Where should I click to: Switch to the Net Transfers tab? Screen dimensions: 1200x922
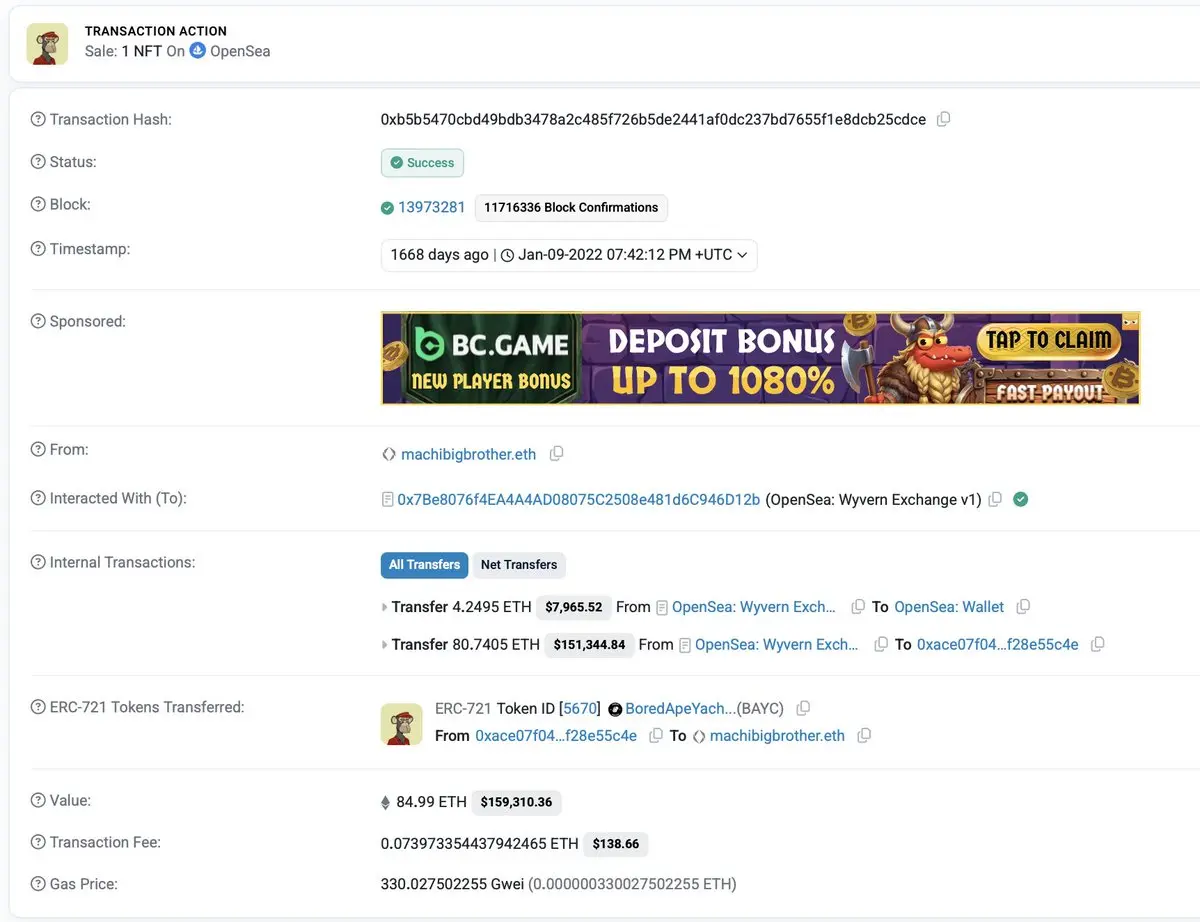tap(519, 565)
